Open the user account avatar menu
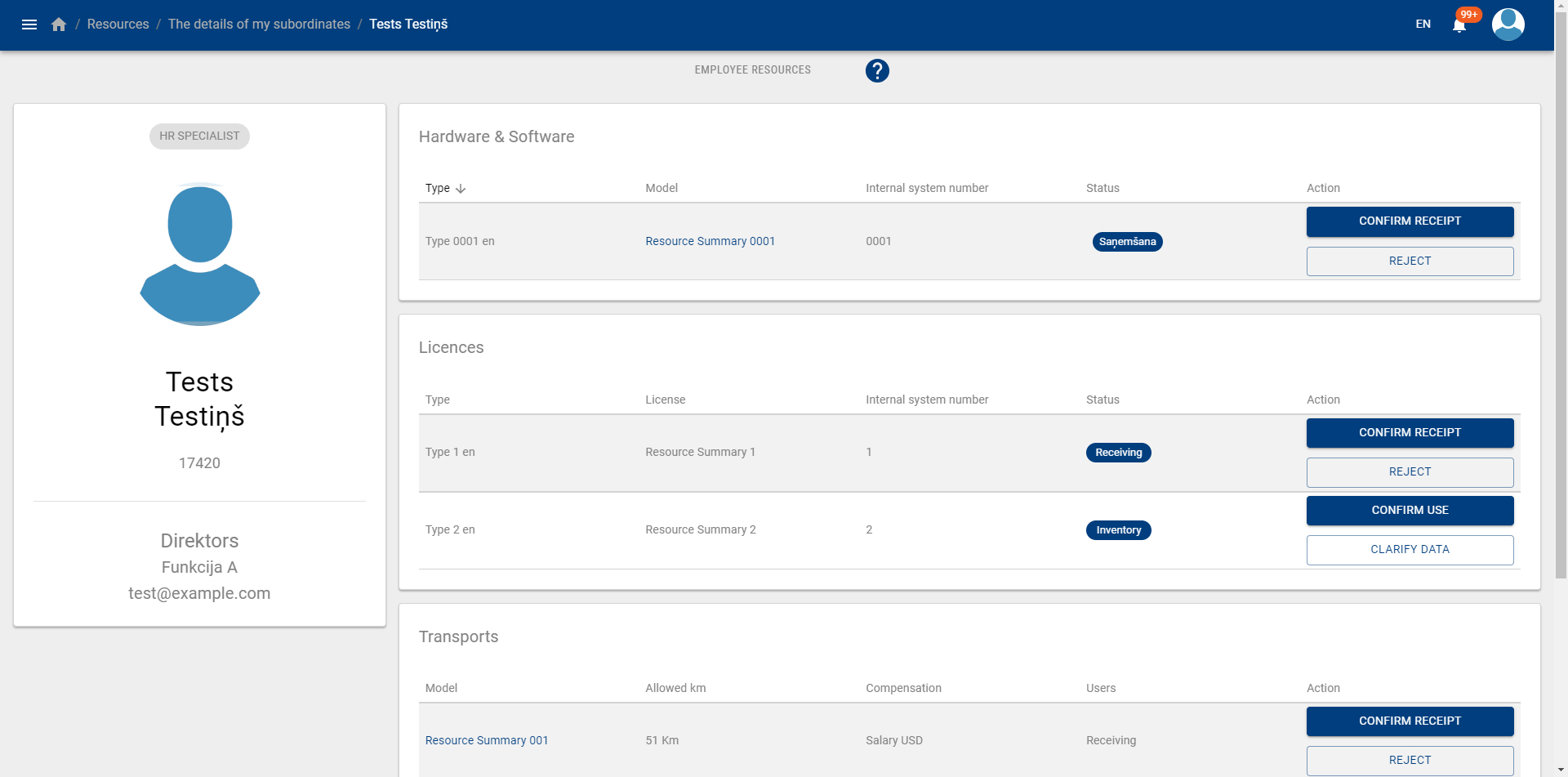 click(x=1508, y=25)
